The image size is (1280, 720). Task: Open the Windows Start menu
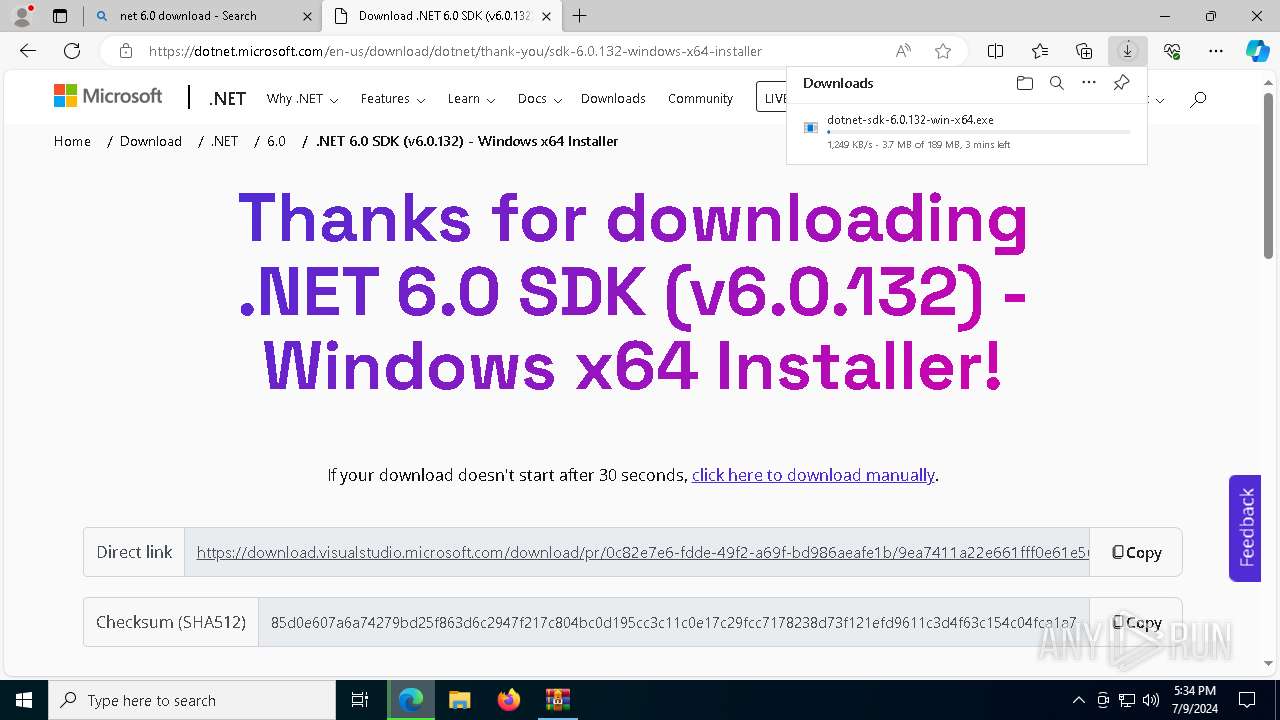click(x=23, y=700)
